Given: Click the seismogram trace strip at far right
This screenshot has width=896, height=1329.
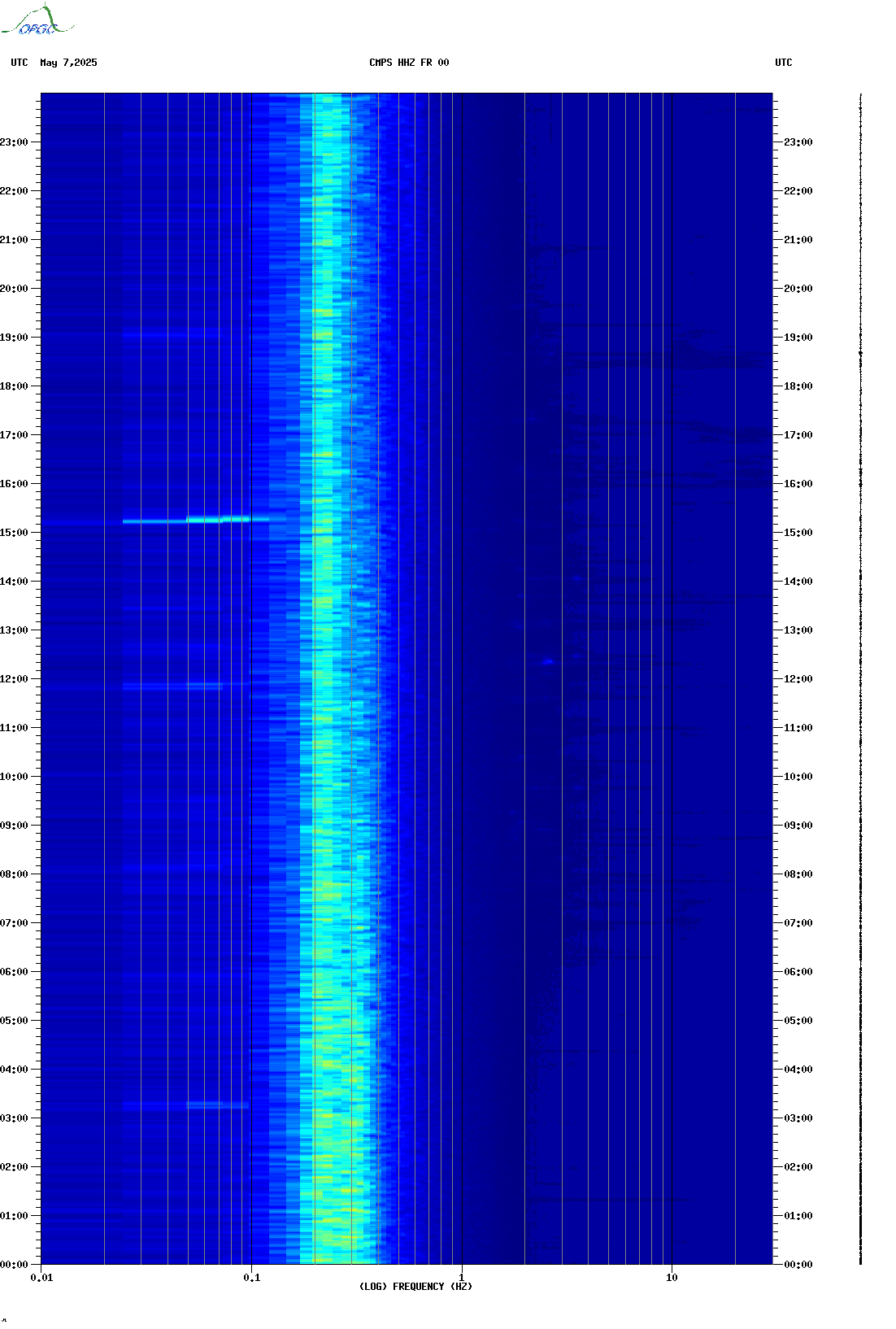Looking at the screenshot, I should pyautogui.click(x=861, y=679).
